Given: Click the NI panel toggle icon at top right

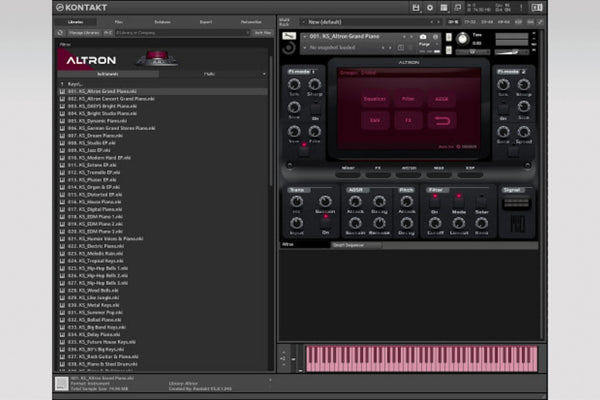Looking at the screenshot, I should click(536, 8).
